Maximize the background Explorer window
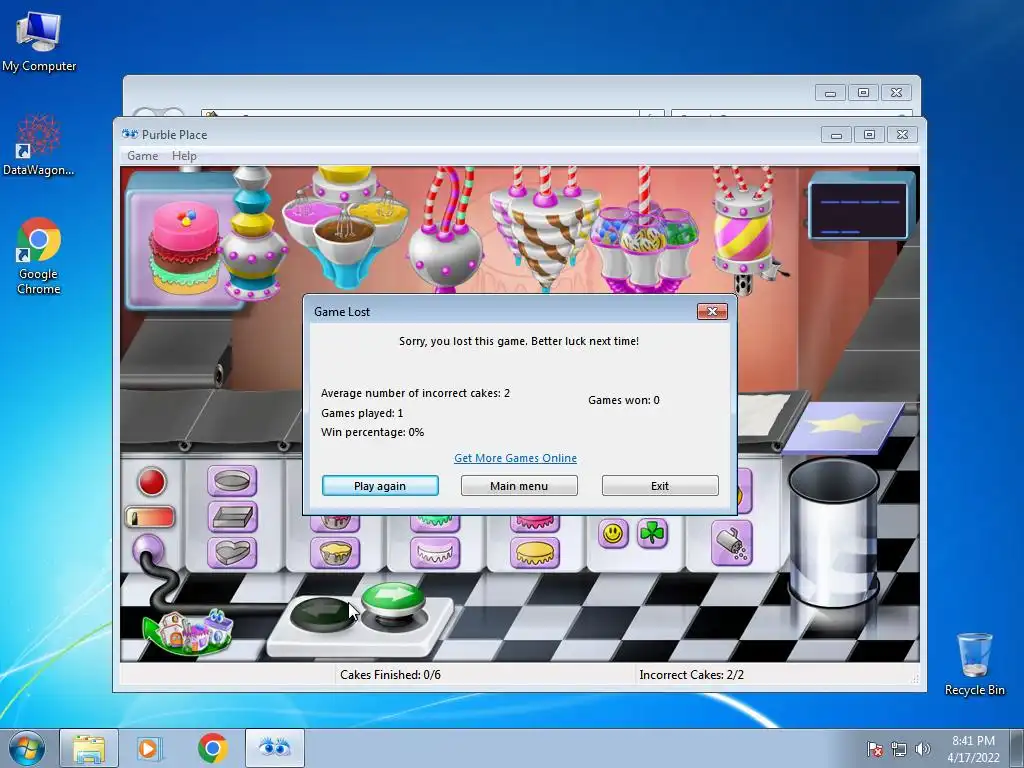The image size is (1024, 768). (863, 93)
